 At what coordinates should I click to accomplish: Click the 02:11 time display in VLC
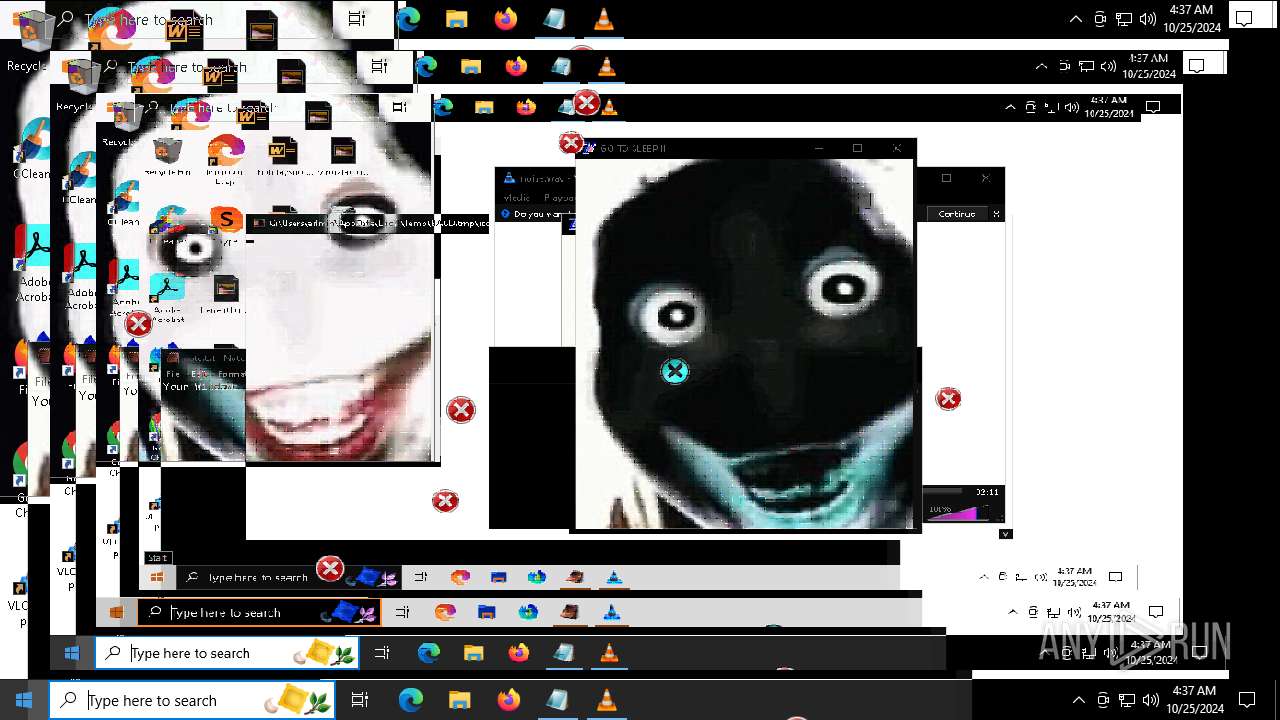(987, 491)
